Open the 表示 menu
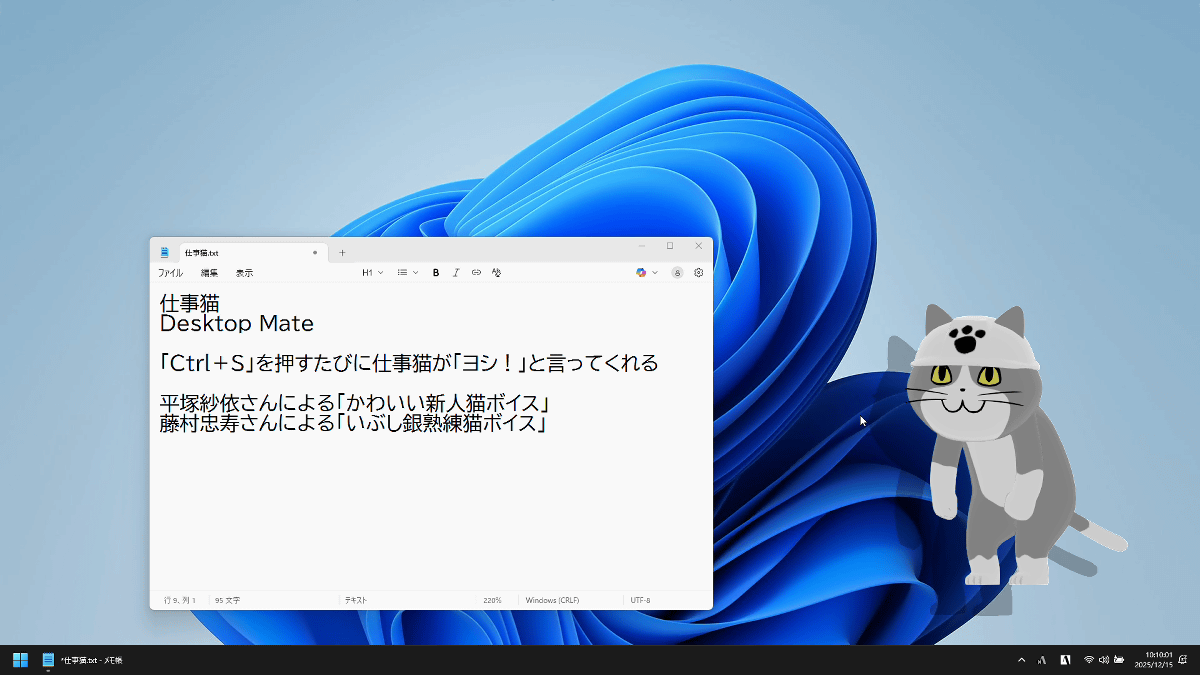The height and width of the screenshot is (675, 1200). 244,273
